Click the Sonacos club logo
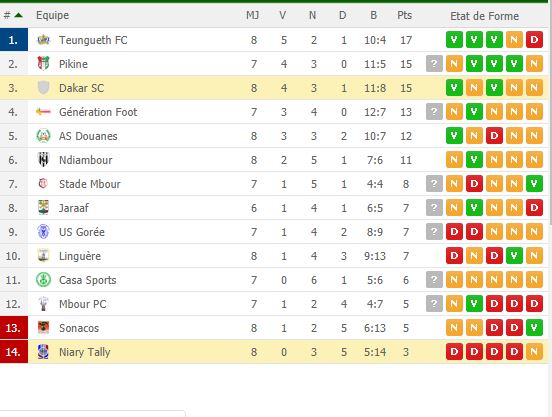Viewport: 552px width, 417px height. pyautogui.click(x=43, y=328)
